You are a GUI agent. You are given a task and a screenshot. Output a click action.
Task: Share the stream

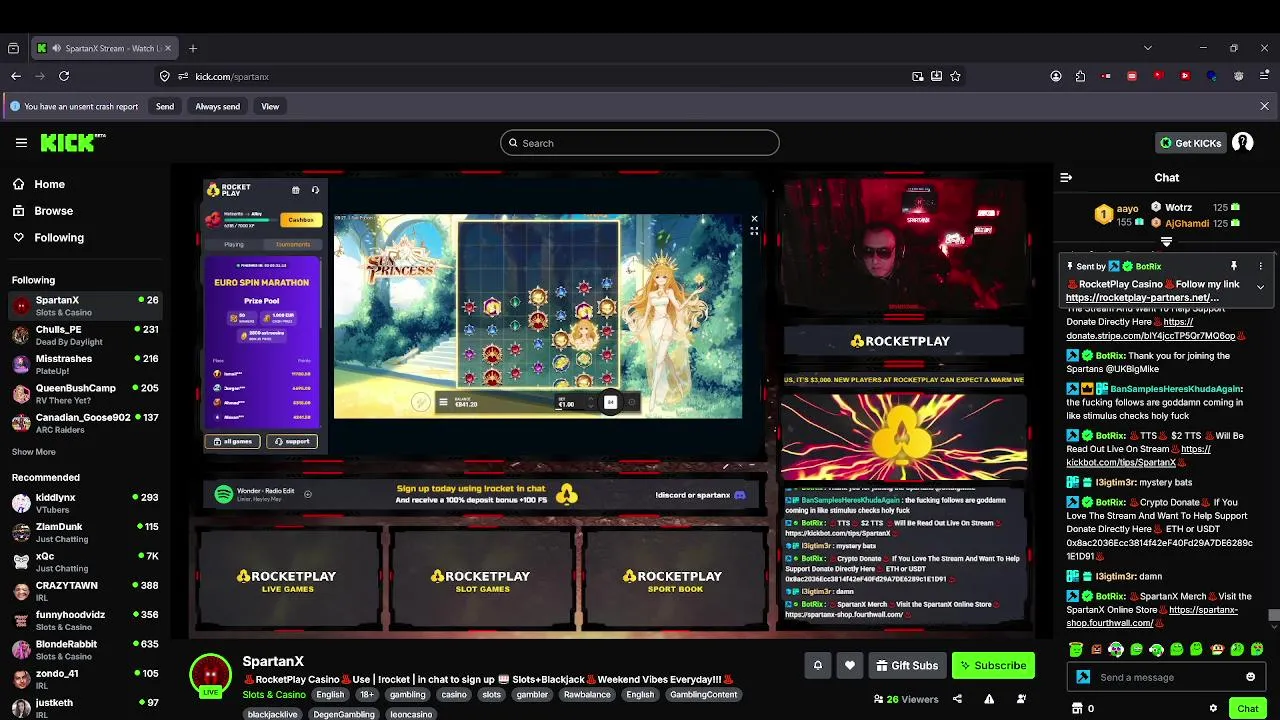957,699
